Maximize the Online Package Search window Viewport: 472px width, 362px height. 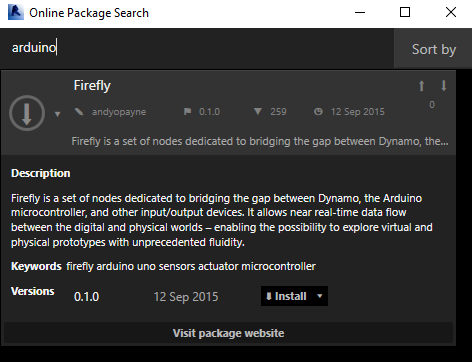point(405,12)
